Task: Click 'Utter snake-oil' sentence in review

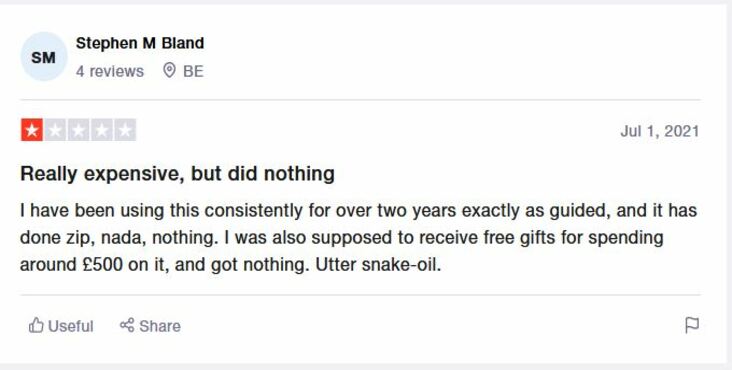Action: coord(378,265)
